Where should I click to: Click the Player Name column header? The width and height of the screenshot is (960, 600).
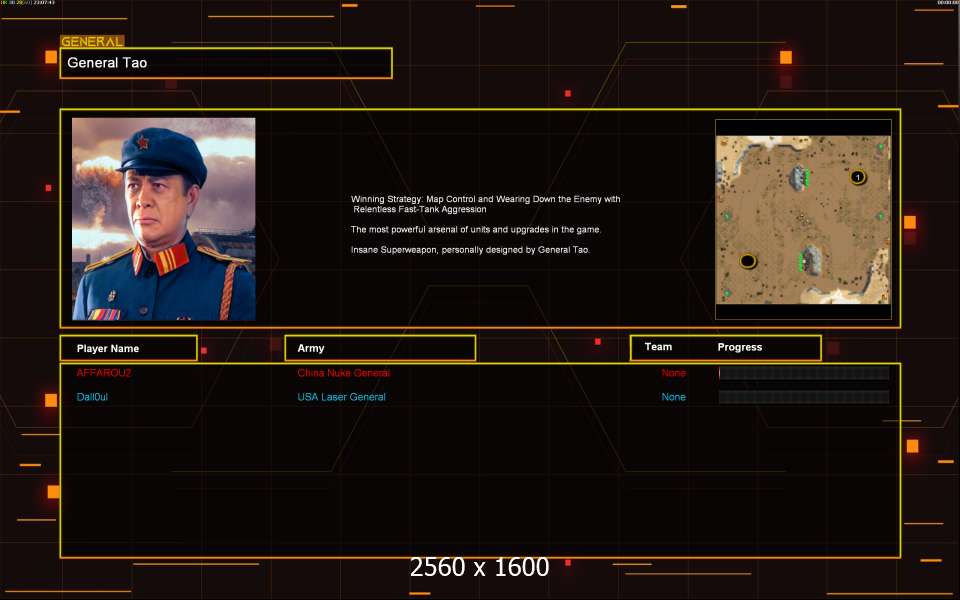(x=129, y=348)
